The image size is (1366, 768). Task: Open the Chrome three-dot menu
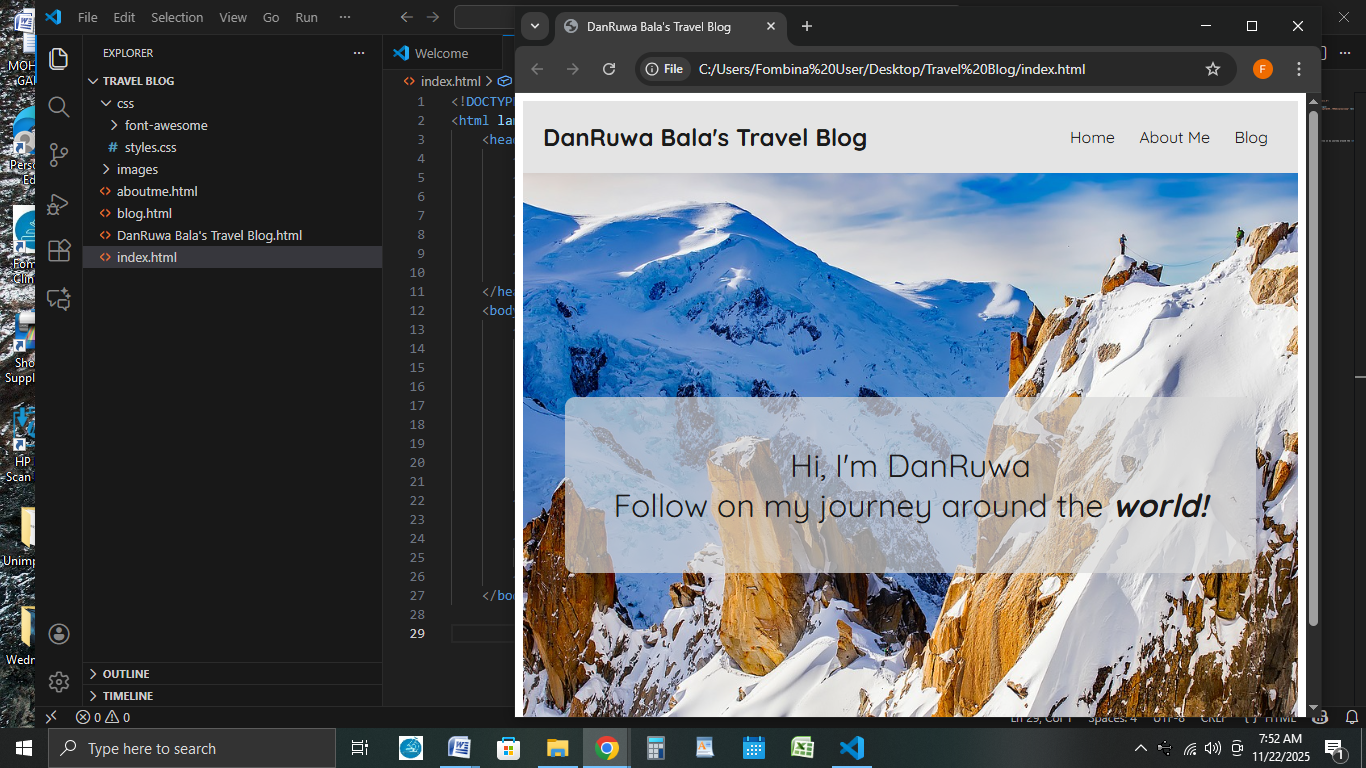[1299, 69]
